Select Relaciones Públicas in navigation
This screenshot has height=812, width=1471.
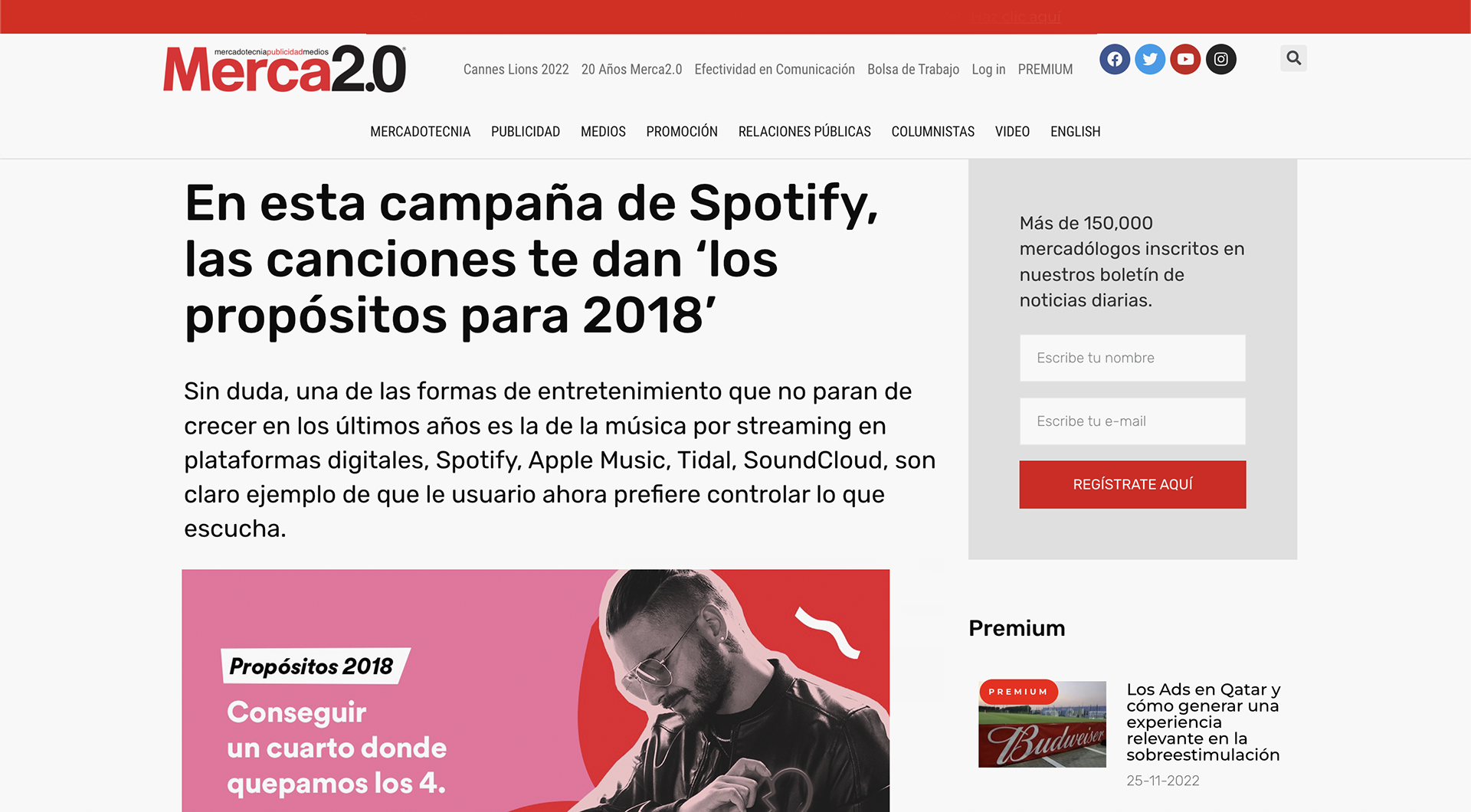pyautogui.click(x=804, y=132)
